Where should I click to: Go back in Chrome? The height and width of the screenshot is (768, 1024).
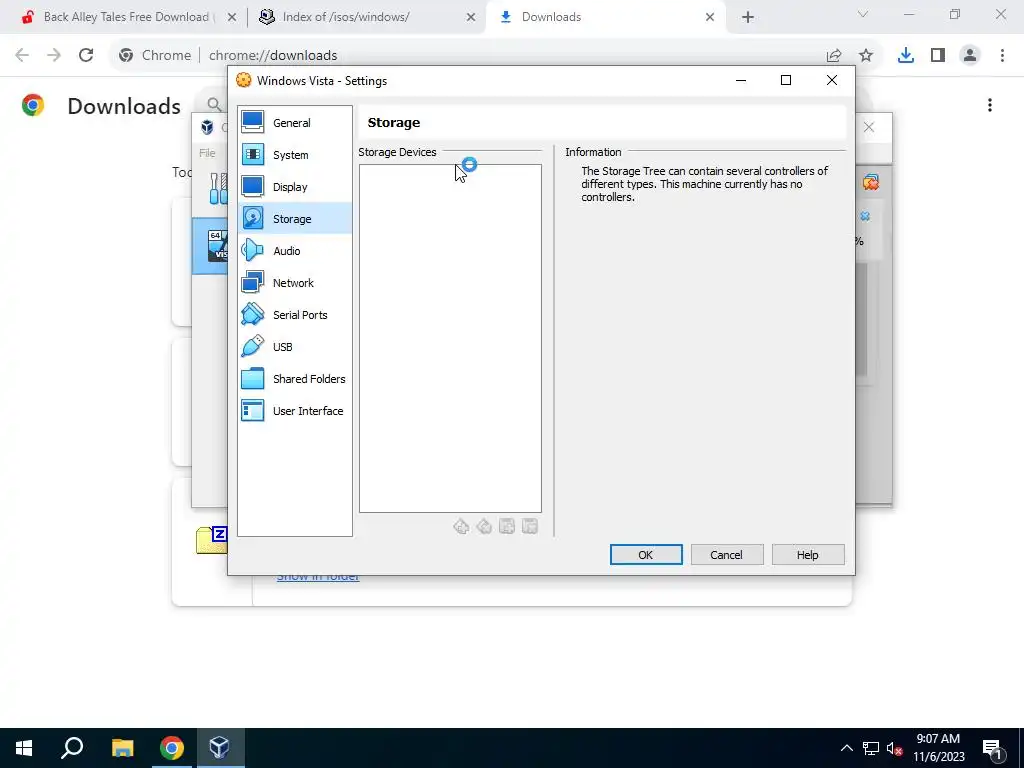pos(22,55)
